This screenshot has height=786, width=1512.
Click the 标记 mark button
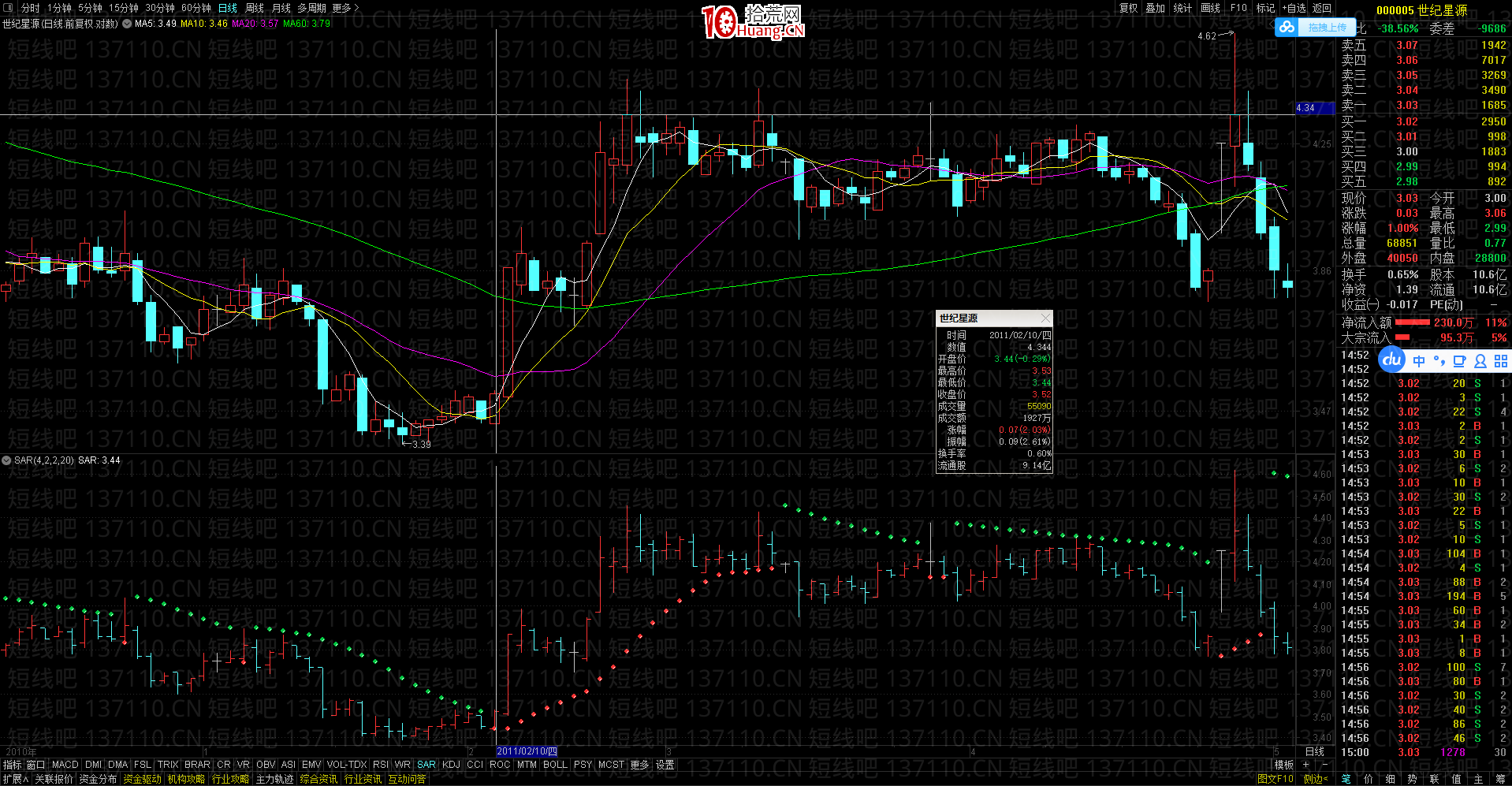[1266, 8]
